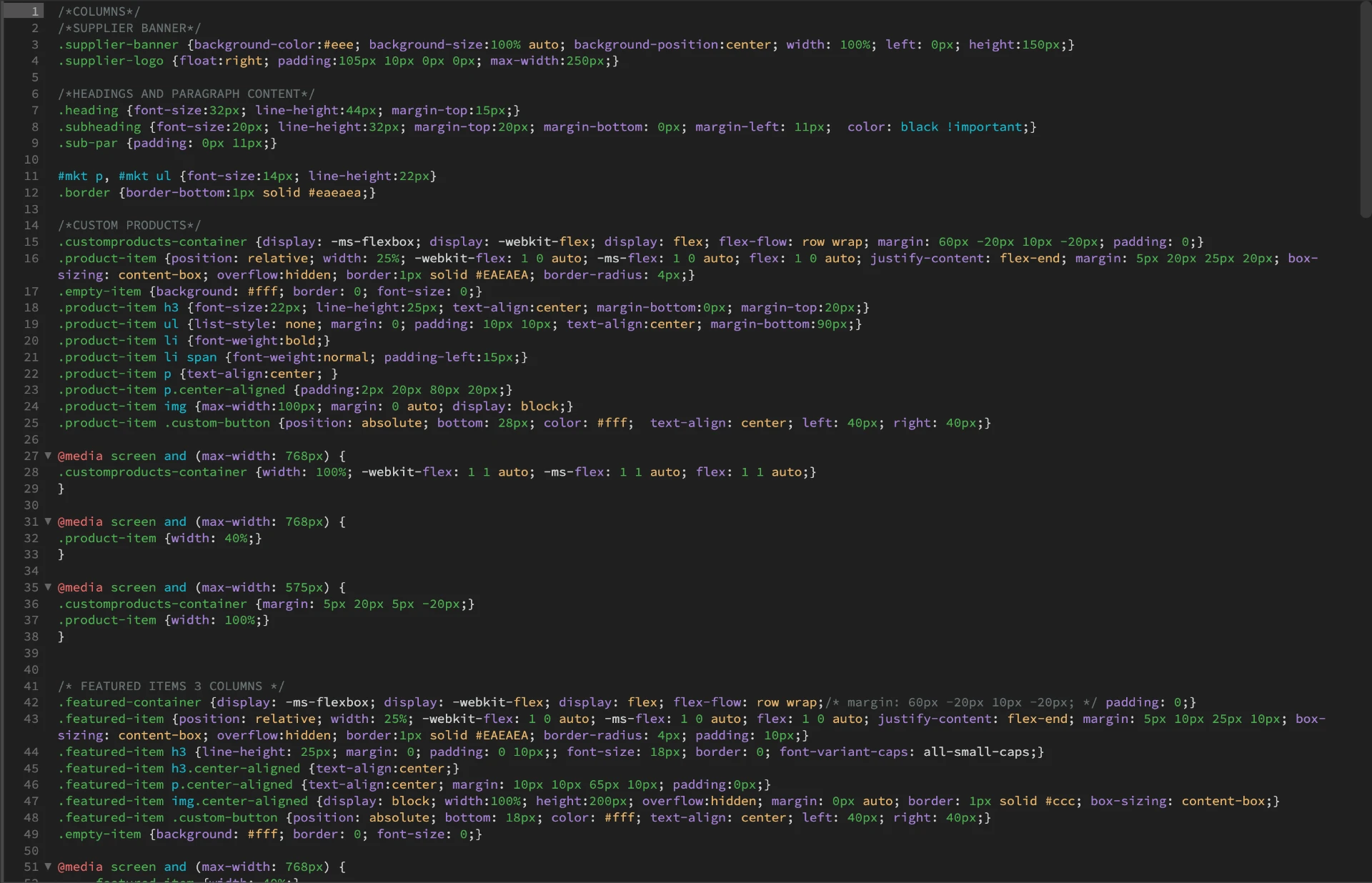Click the .border selector on line 12

pyautogui.click(x=84, y=192)
